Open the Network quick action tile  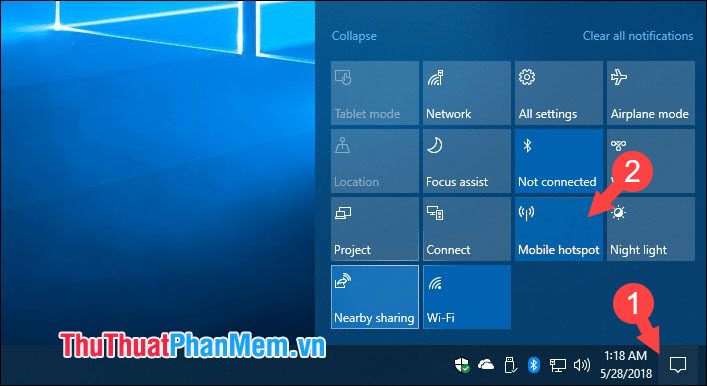point(467,93)
